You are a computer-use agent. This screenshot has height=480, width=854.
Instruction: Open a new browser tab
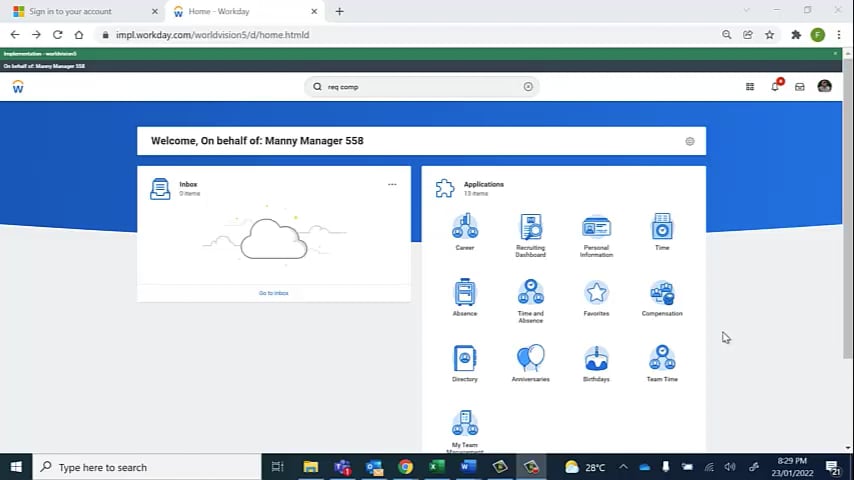pyautogui.click(x=339, y=11)
